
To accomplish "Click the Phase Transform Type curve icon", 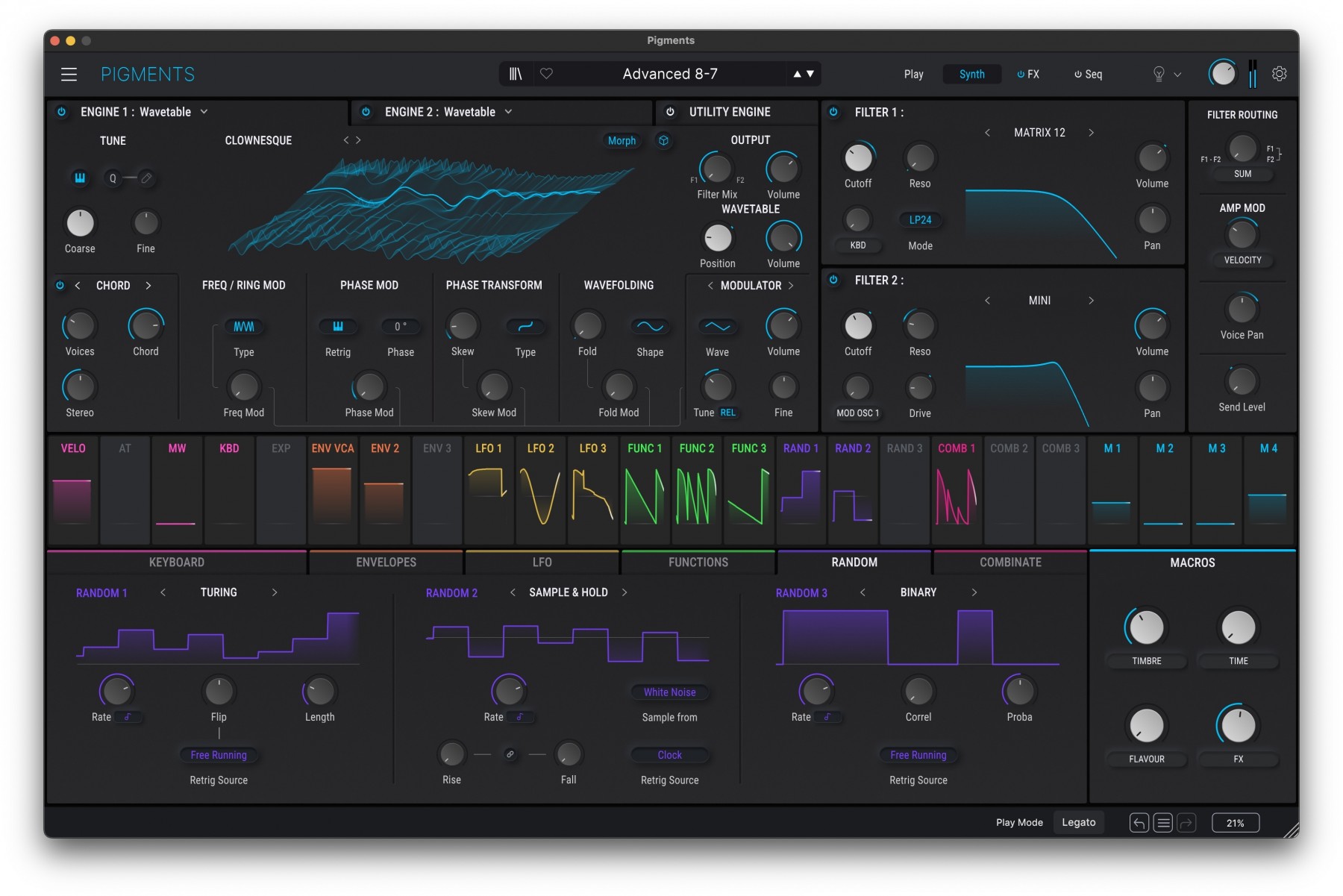I will pos(525,326).
